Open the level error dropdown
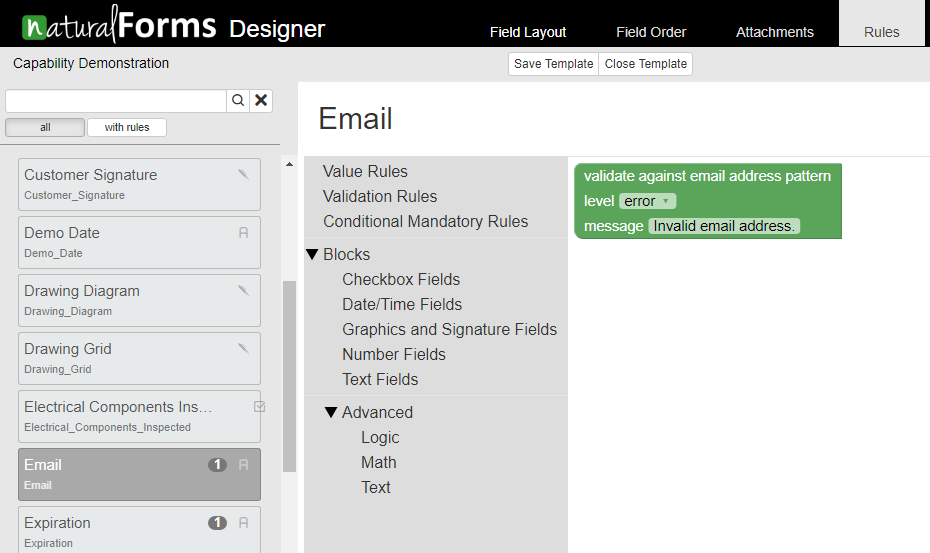The width and height of the screenshot is (930, 553). (x=647, y=201)
